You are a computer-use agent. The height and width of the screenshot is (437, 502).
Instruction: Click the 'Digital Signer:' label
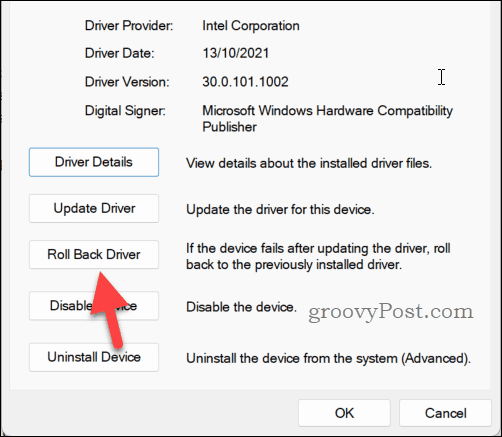pyautogui.click(x=125, y=111)
